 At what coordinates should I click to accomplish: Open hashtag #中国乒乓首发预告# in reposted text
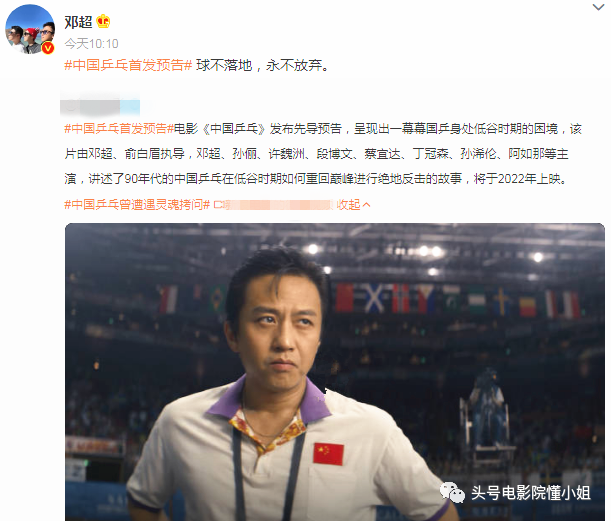[119, 128]
